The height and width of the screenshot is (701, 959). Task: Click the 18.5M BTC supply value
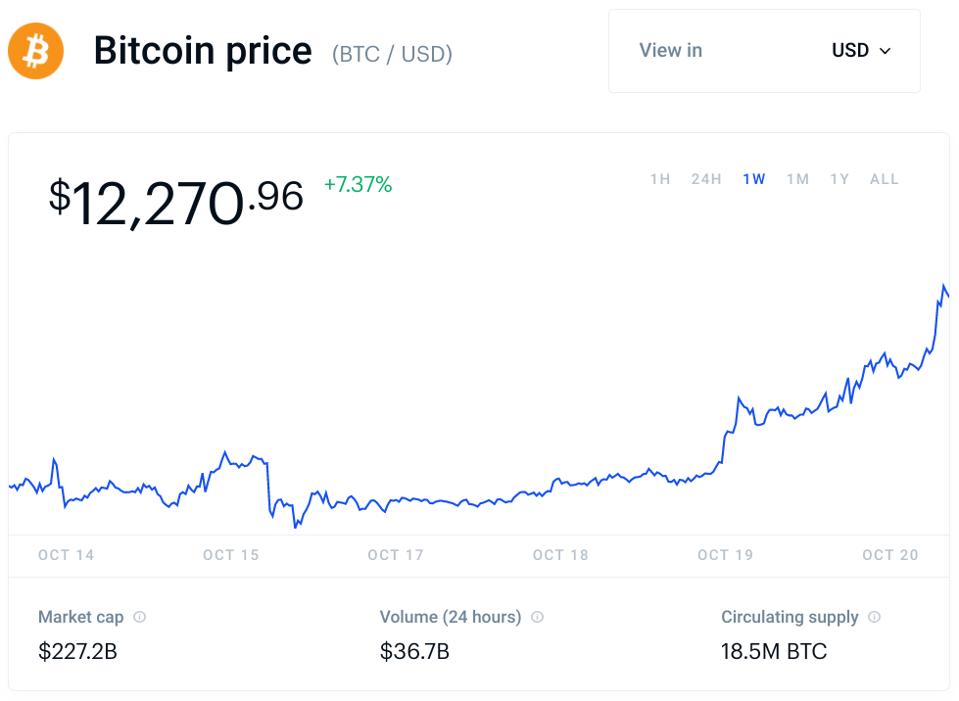tap(773, 650)
